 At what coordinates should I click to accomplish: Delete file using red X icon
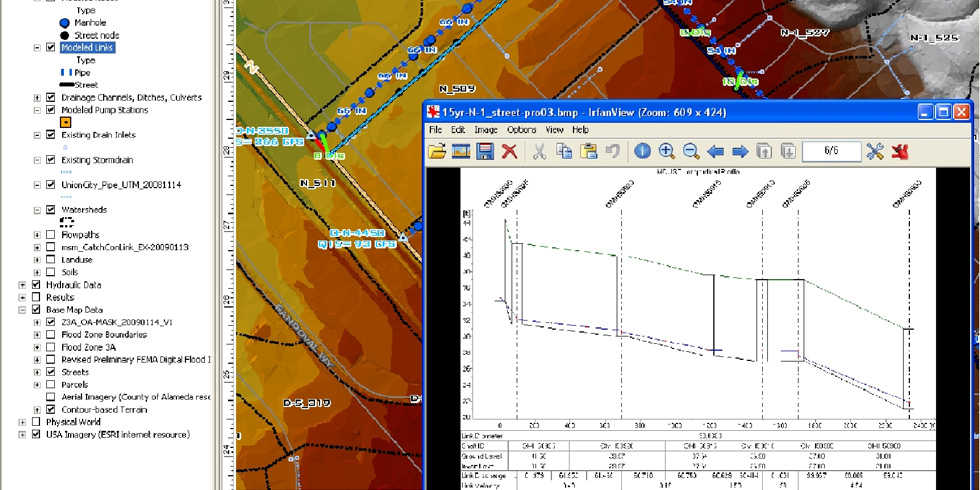pos(509,151)
